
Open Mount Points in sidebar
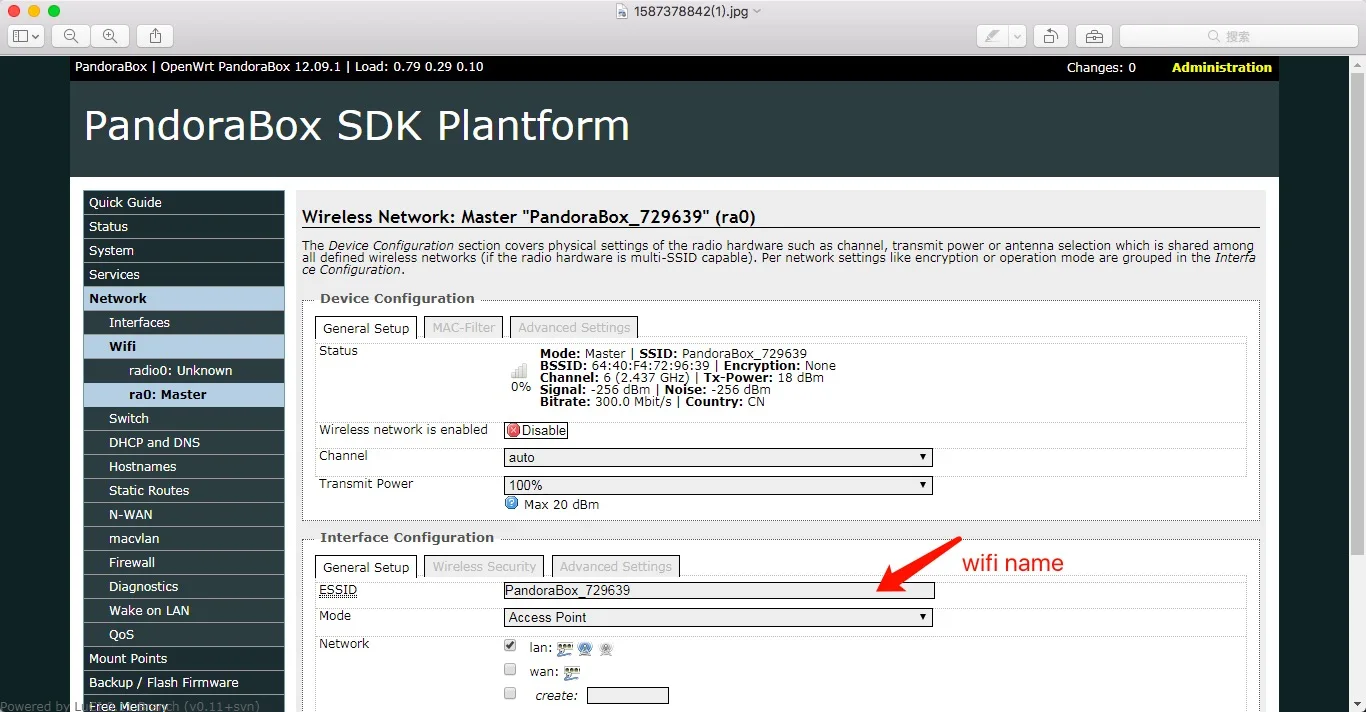click(x=184, y=658)
